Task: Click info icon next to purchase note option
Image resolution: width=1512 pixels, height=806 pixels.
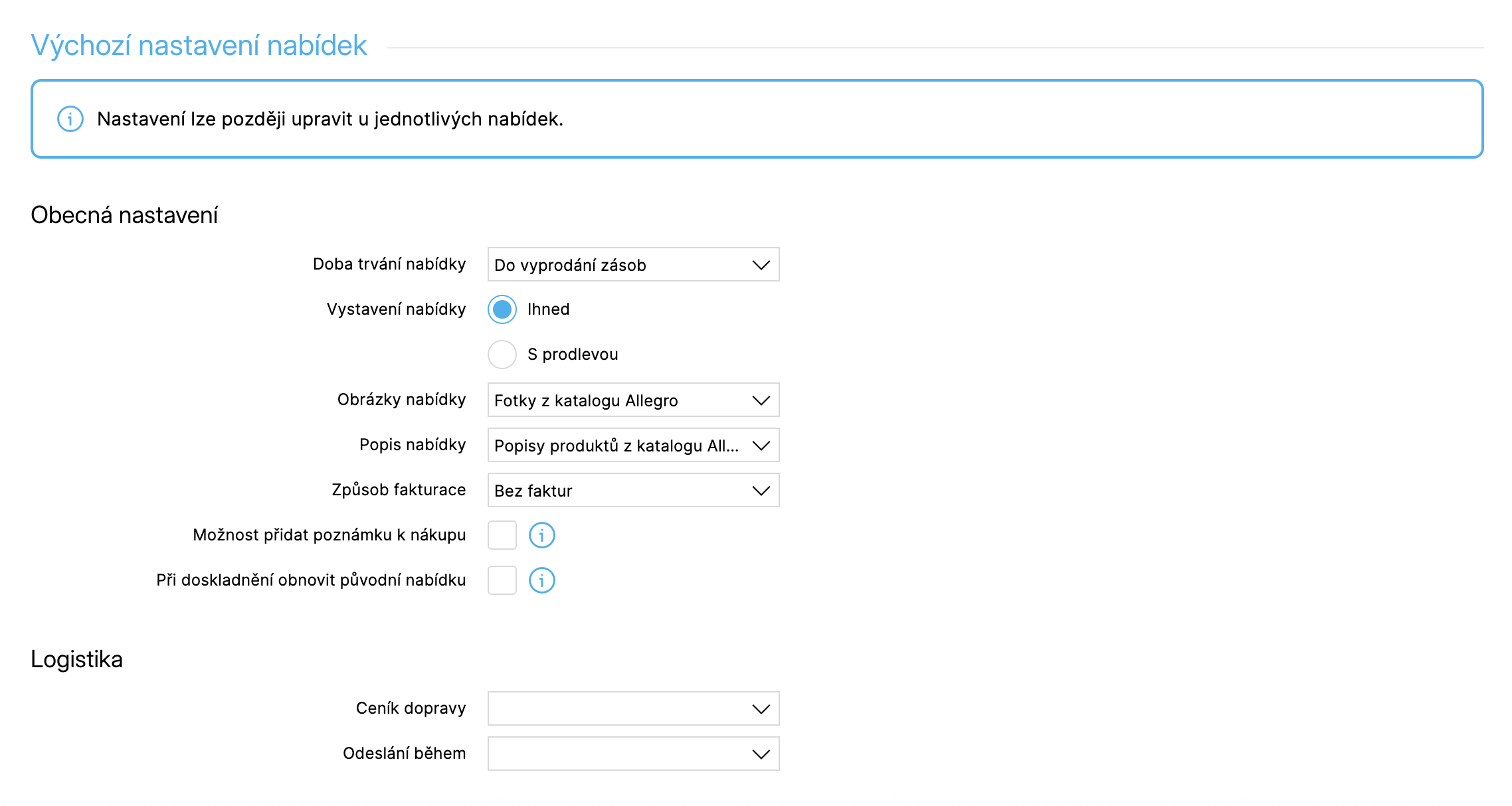Action: pos(541,535)
